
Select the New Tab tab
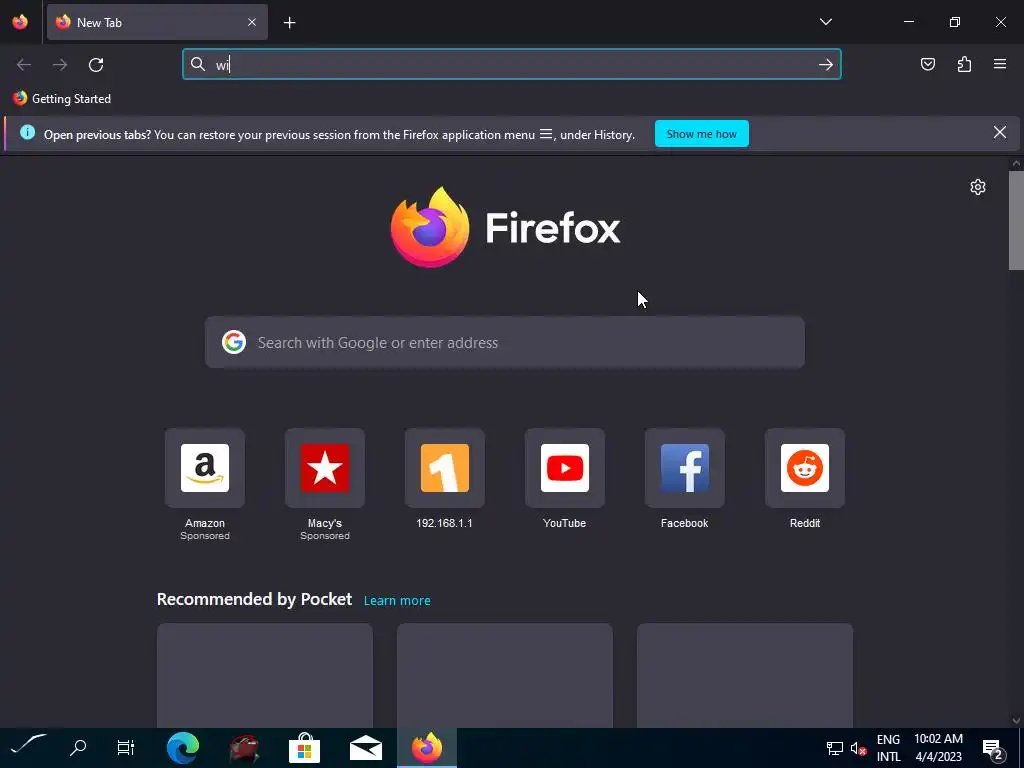point(157,22)
